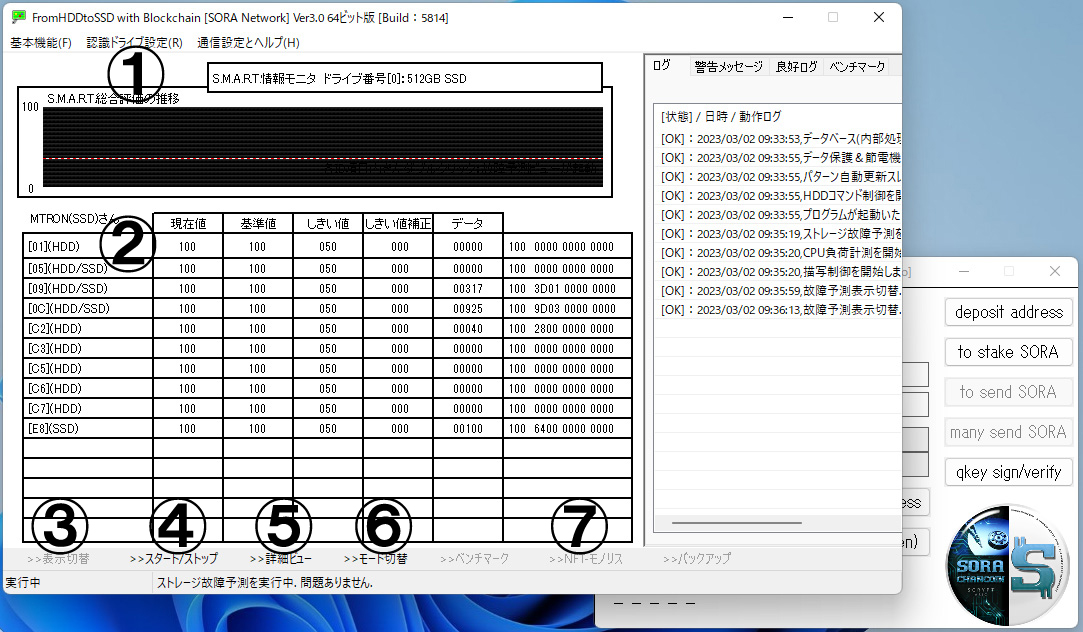Click the >>ベンチマーク link at bottom
Image resolution: width=1083 pixels, height=632 pixels.
[x=474, y=558]
